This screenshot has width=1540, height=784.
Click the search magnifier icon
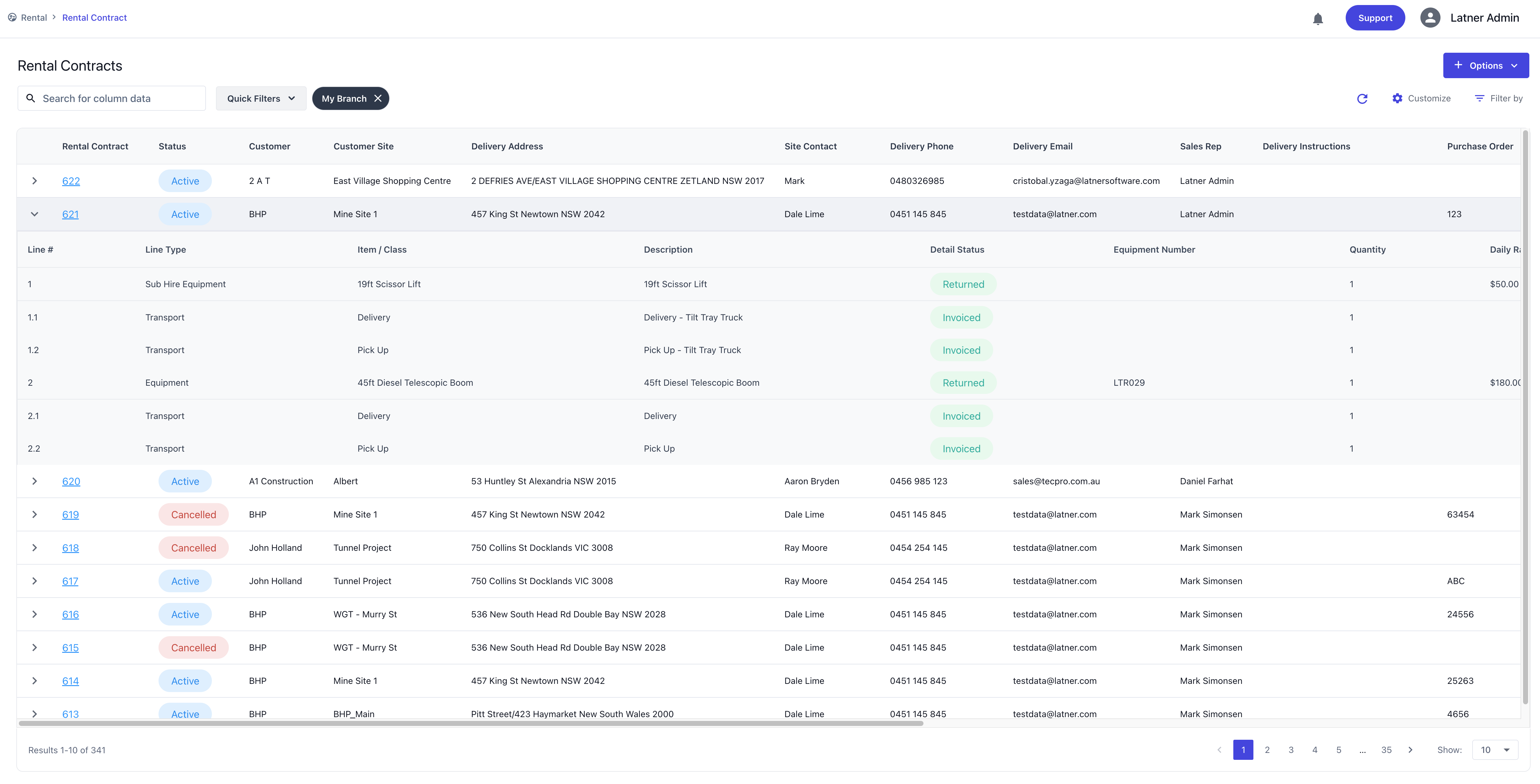coord(31,99)
